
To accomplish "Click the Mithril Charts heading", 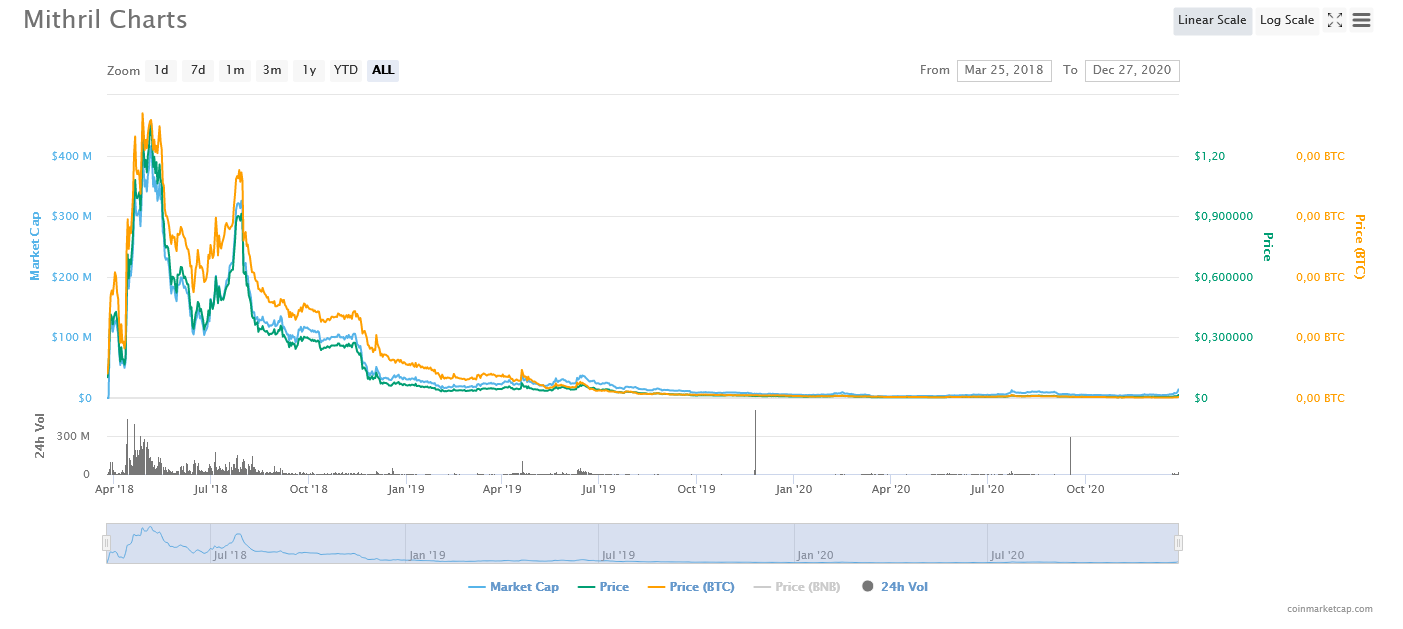I will click(x=105, y=19).
